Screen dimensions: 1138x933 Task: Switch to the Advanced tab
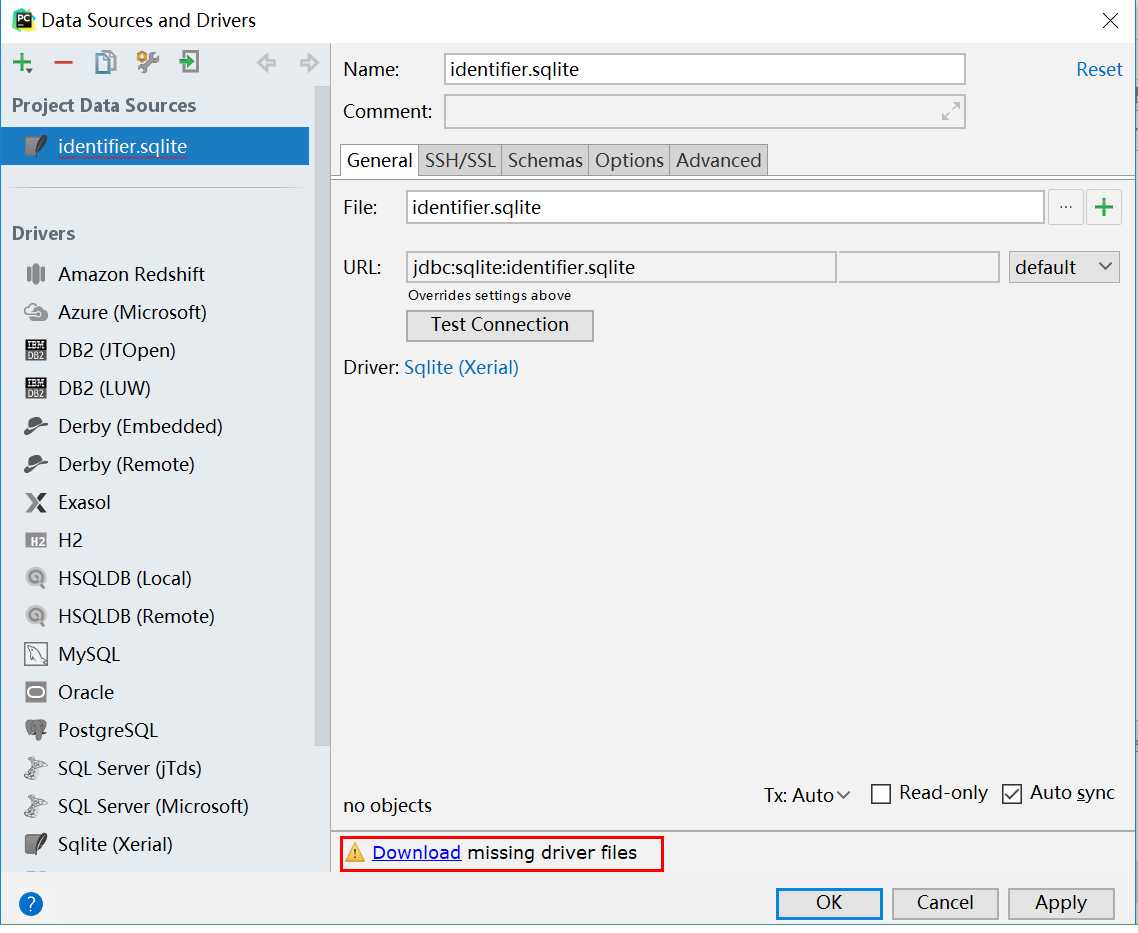(x=719, y=160)
